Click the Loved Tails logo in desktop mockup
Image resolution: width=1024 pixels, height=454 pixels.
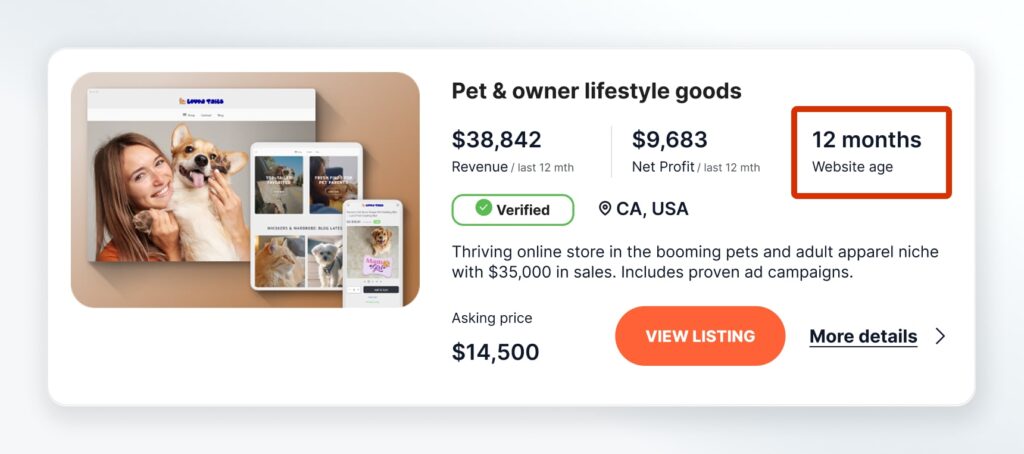coord(201,100)
